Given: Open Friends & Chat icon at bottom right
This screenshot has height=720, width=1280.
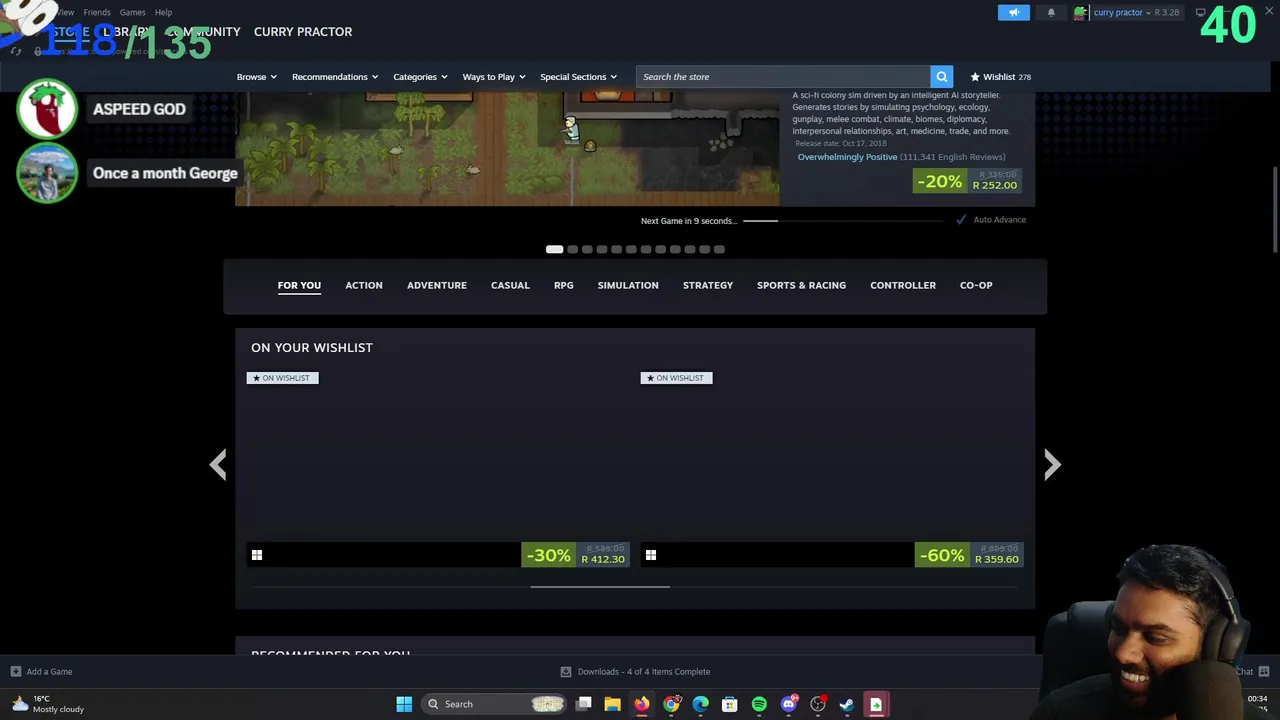Looking at the screenshot, I should pyautogui.click(x=1264, y=672).
